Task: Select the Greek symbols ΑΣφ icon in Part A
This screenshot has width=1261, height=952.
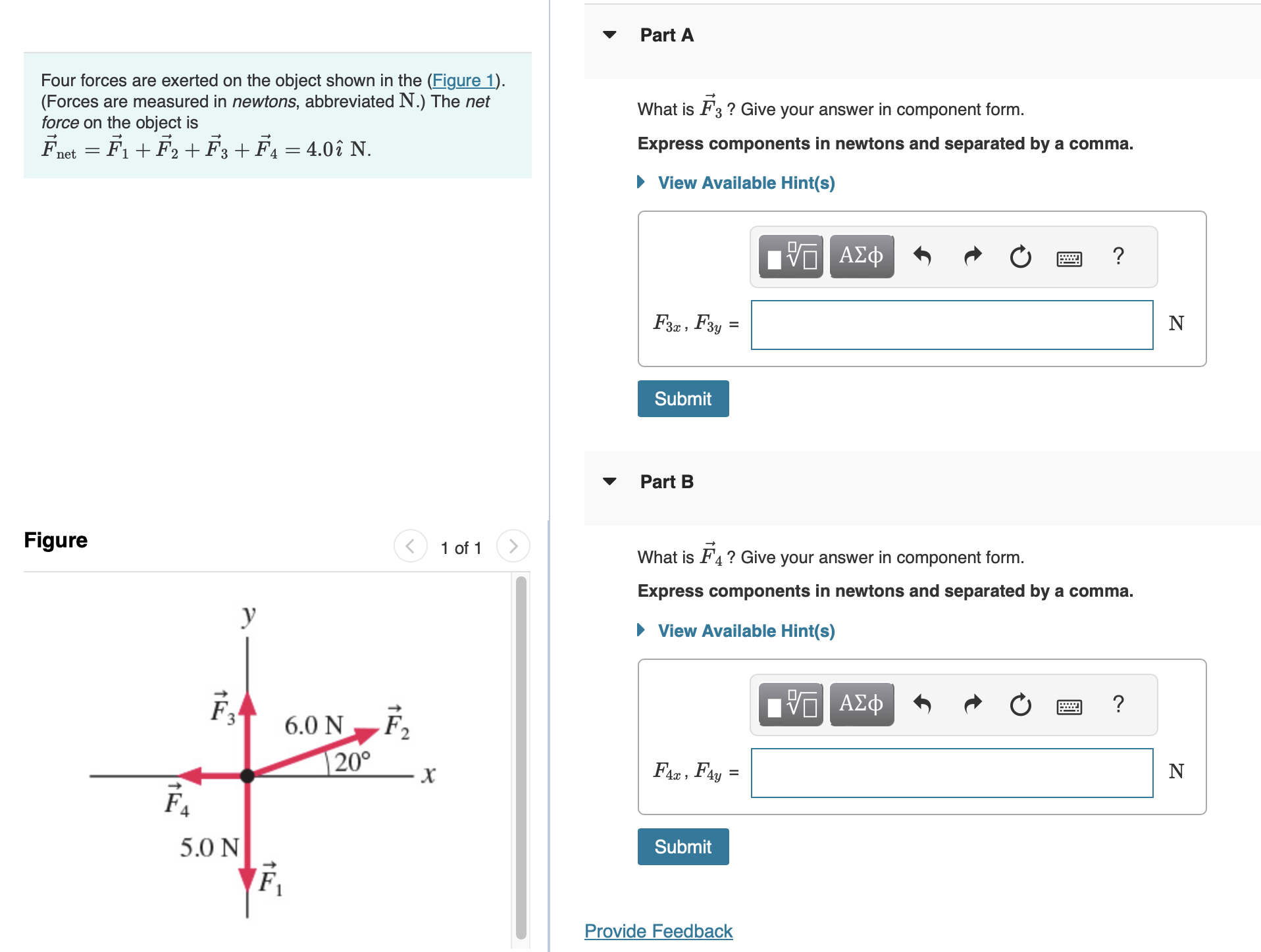Action: click(861, 257)
